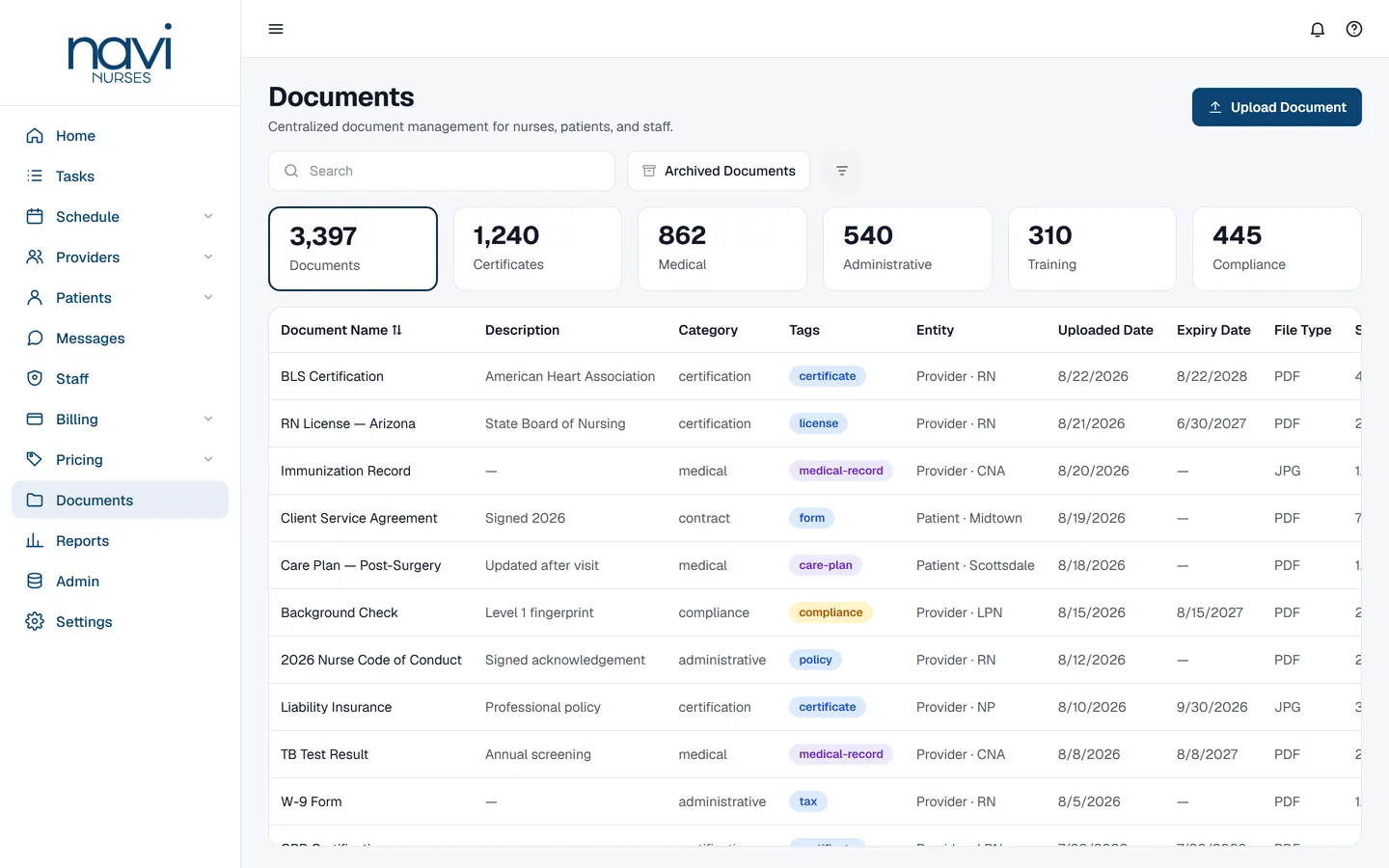Click the Documents folder icon
The width and height of the screenshot is (1389, 868).
coord(35,501)
